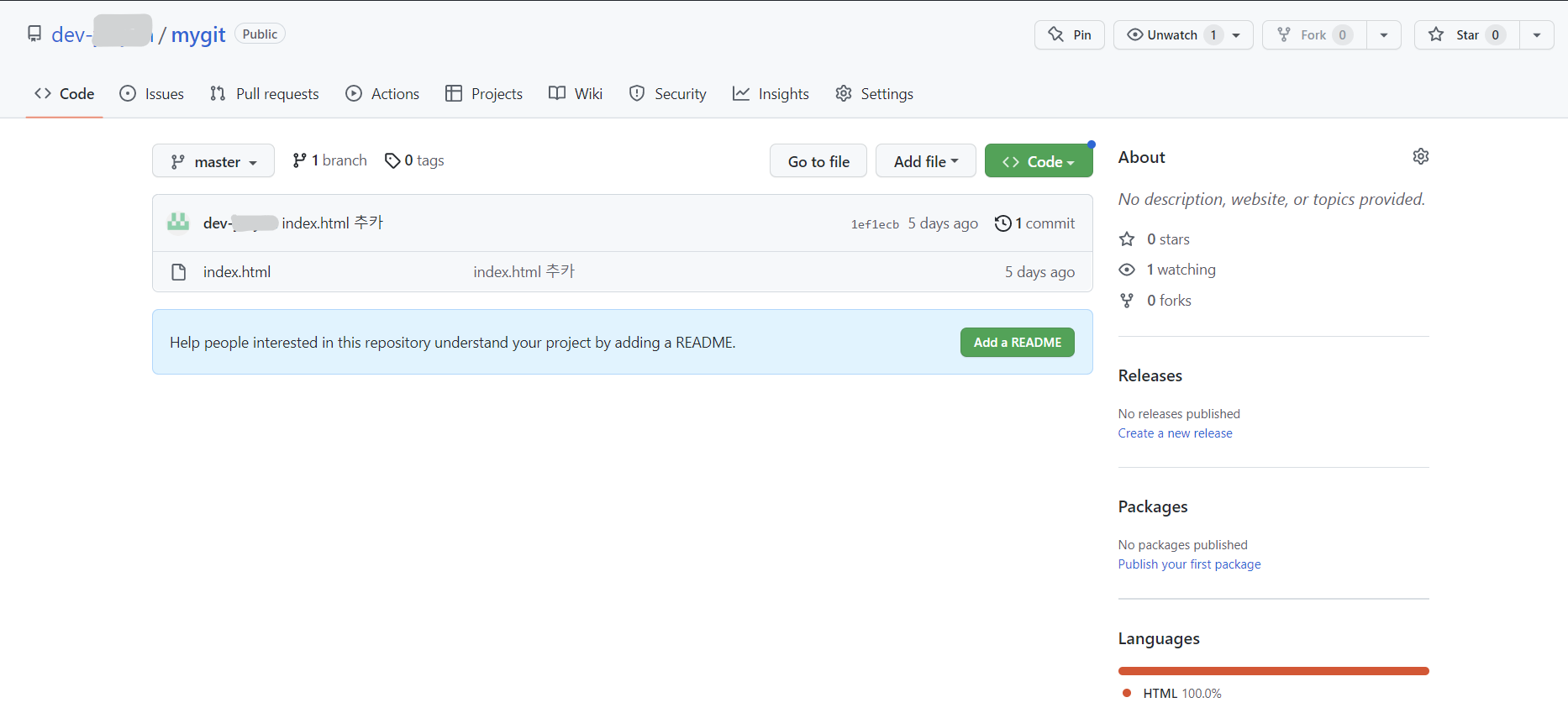Open commit hash 1ef1ecb
Image resolution: width=1568 pixels, height=708 pixels.
coord(875,224)
